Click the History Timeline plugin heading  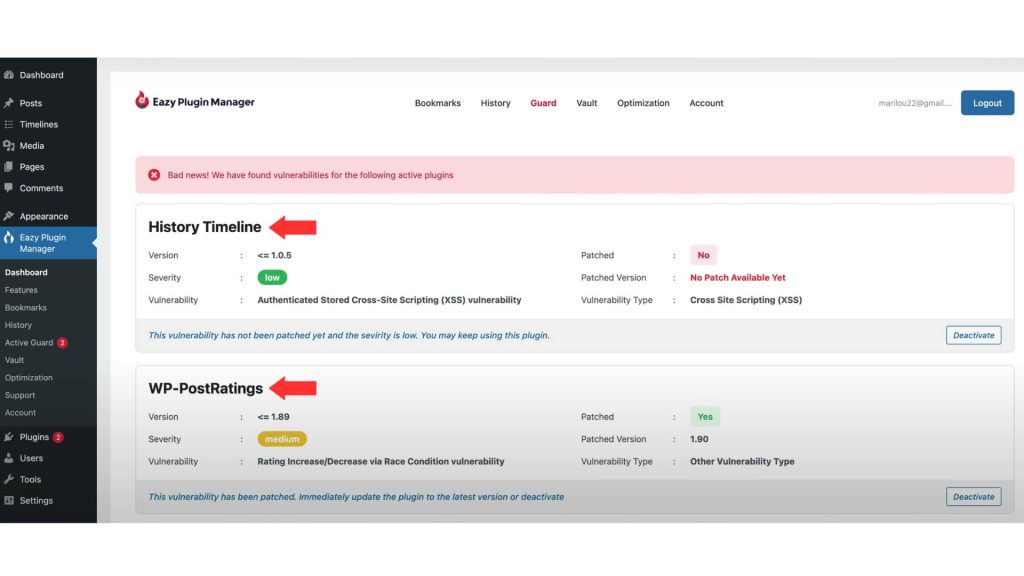pyautogui.click(x=204, y=227)
